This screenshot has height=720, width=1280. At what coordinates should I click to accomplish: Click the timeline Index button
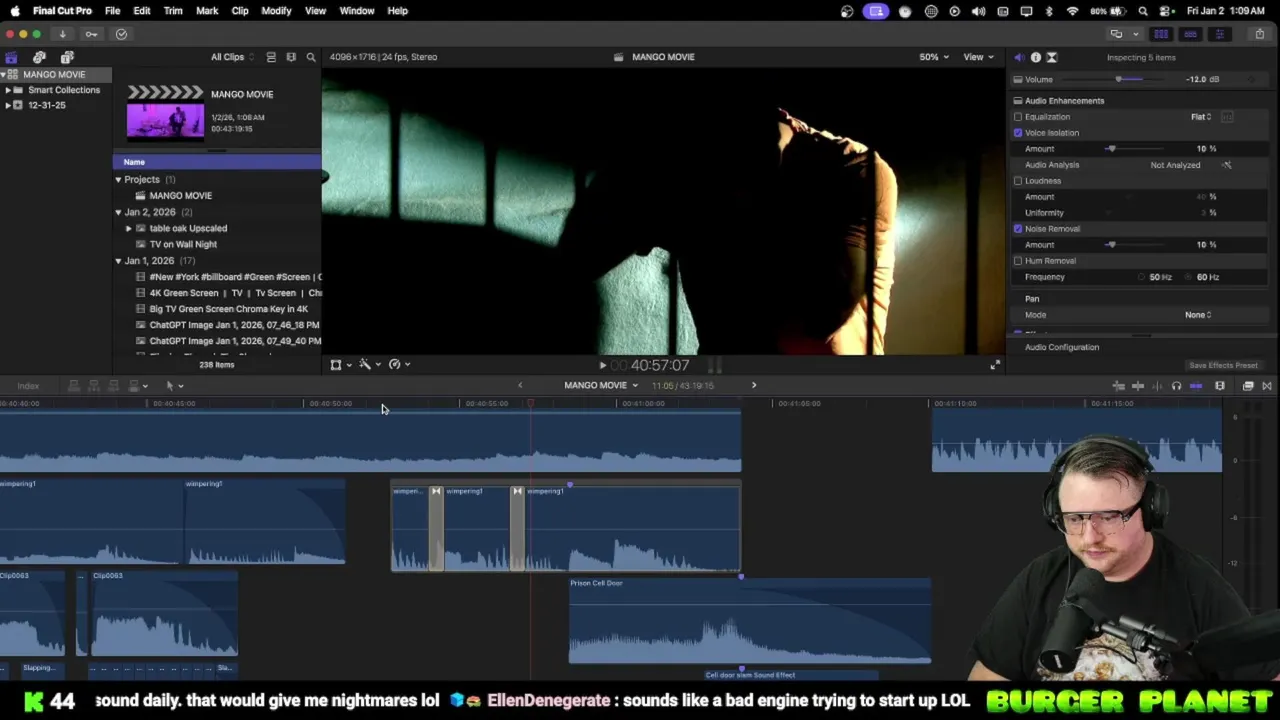pos(28,386)
